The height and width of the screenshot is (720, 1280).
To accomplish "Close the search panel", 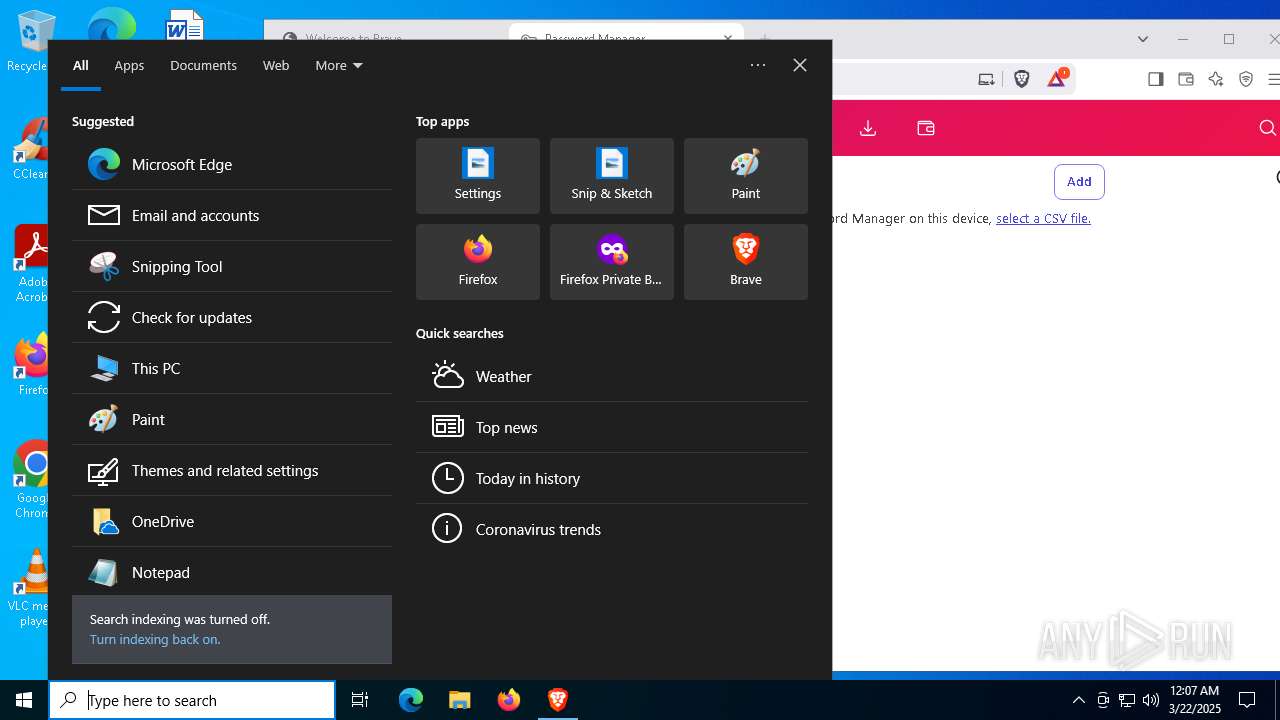I will coord(800,65).
